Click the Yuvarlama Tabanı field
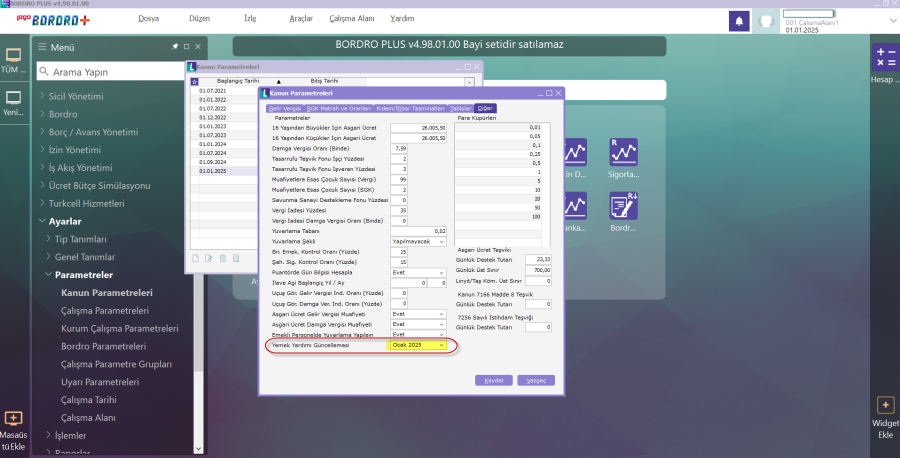 418,231
